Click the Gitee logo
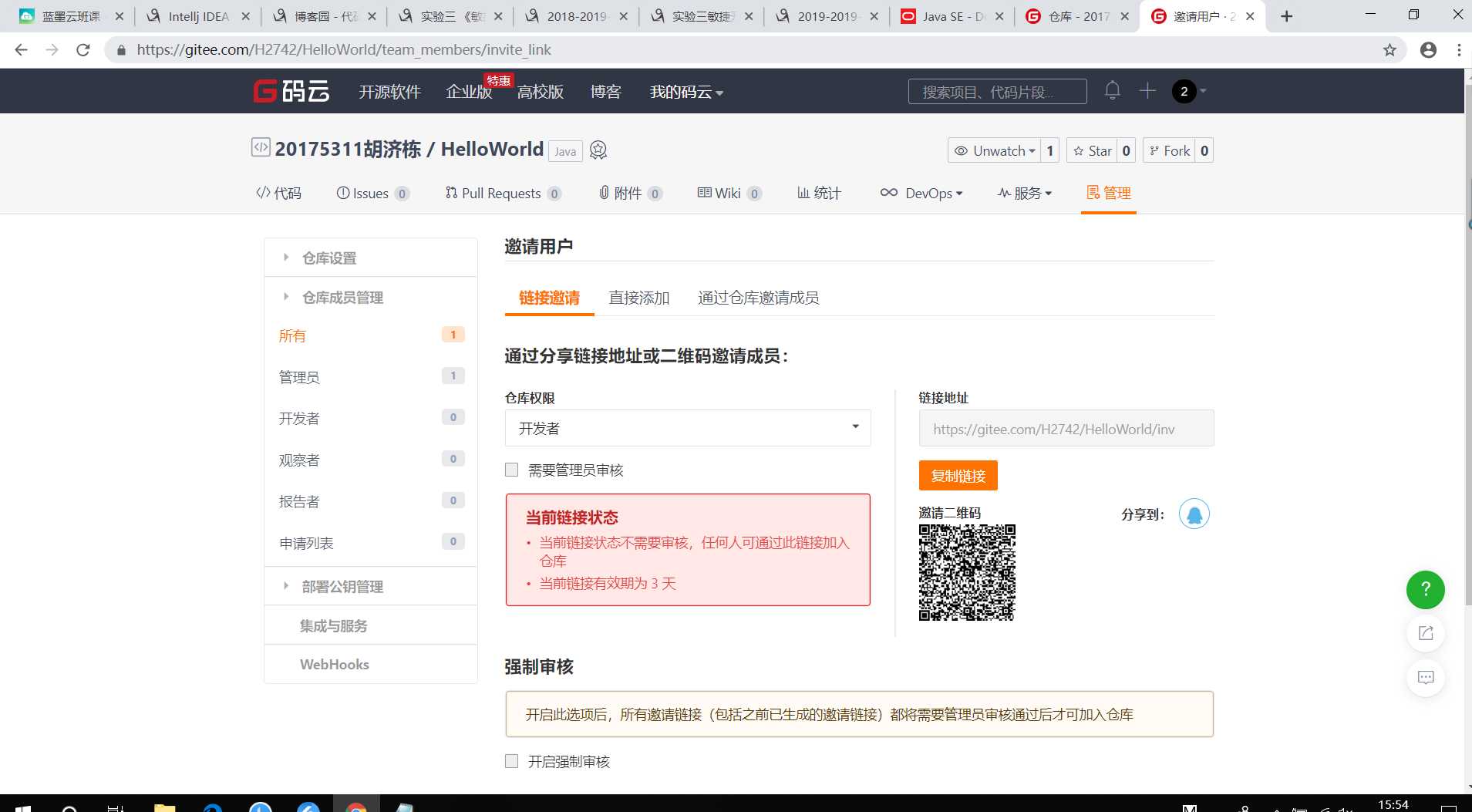The width and height of the screenshot is (1472, 812). (x=291, y=90)
